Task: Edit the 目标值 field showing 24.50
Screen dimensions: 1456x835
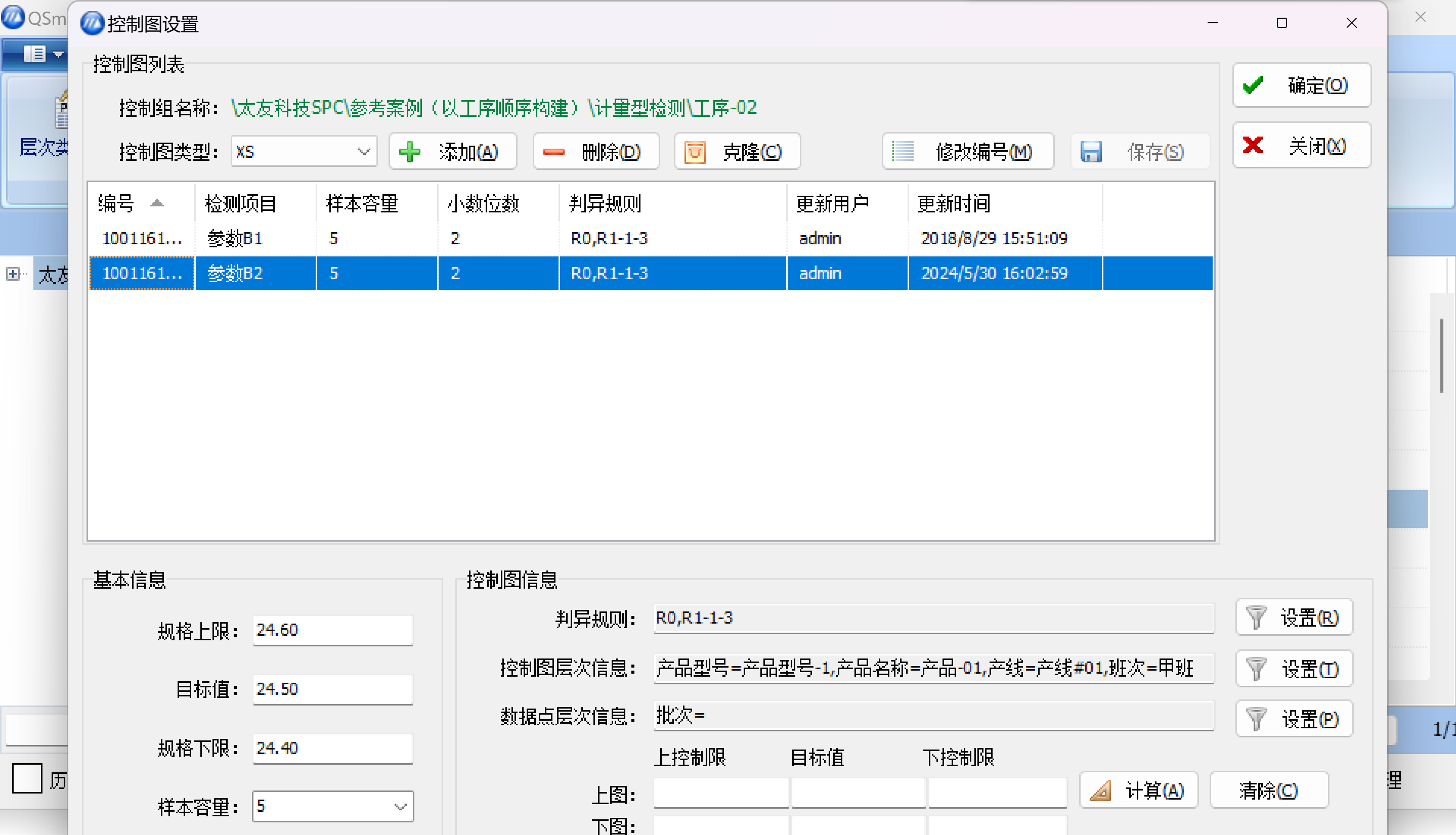Action: (332, 689)
